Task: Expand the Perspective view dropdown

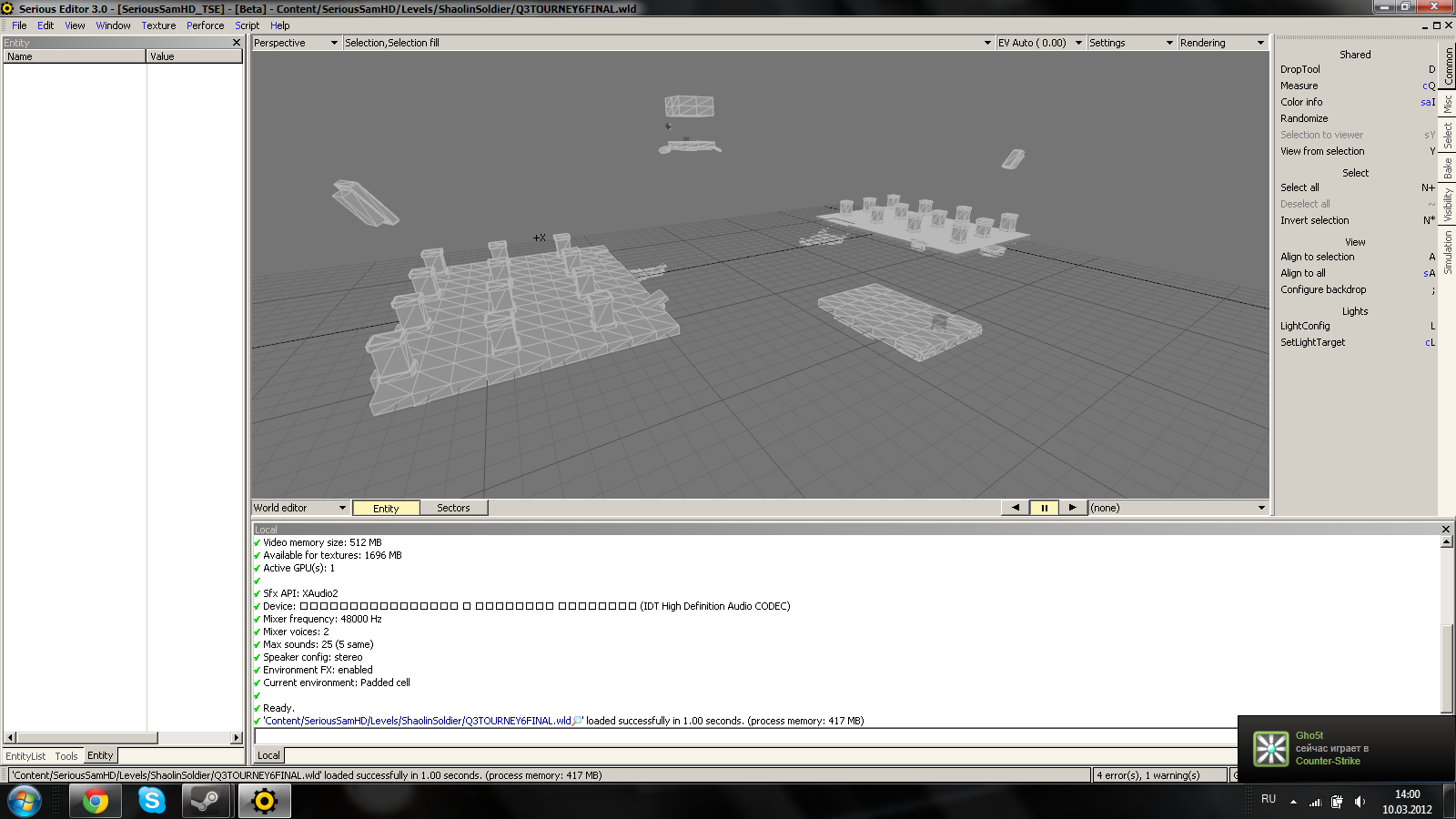Action: pos(296,43)
